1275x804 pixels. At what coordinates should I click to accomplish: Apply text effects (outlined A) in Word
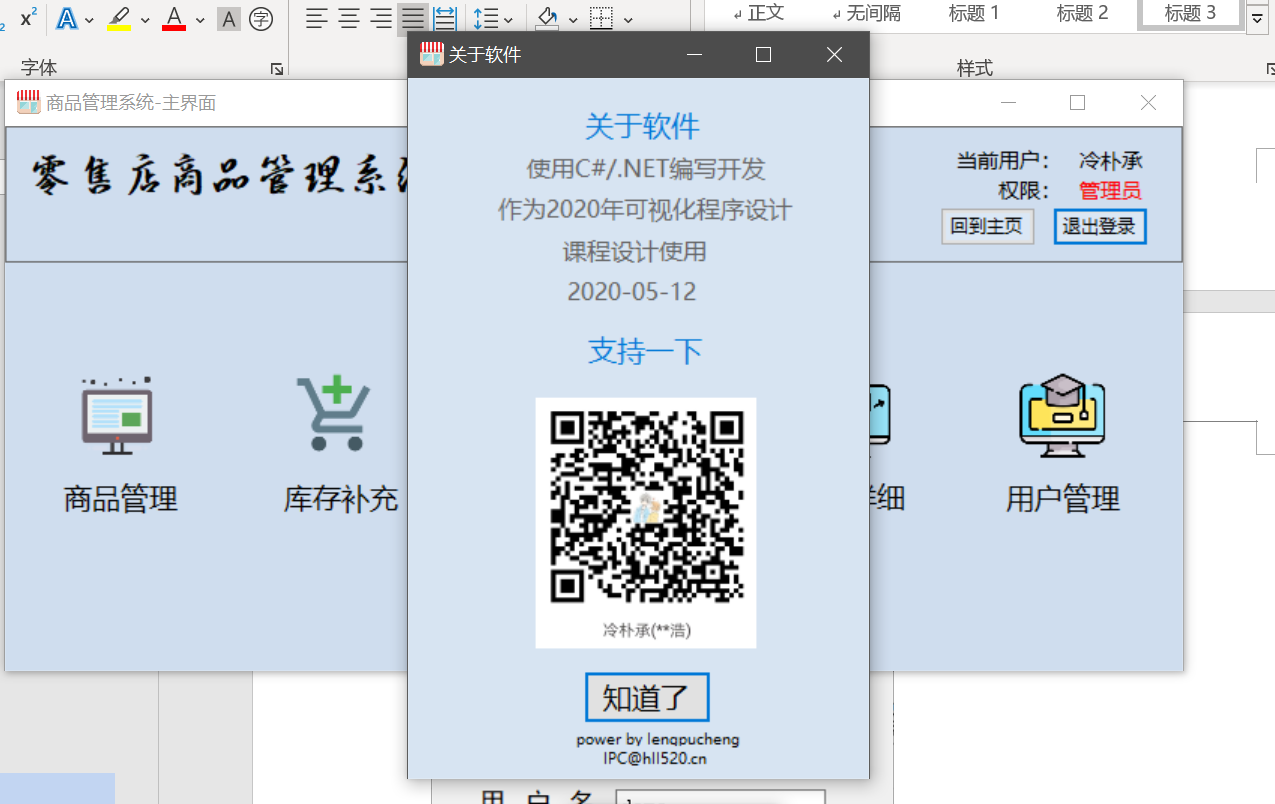[67, 18]
